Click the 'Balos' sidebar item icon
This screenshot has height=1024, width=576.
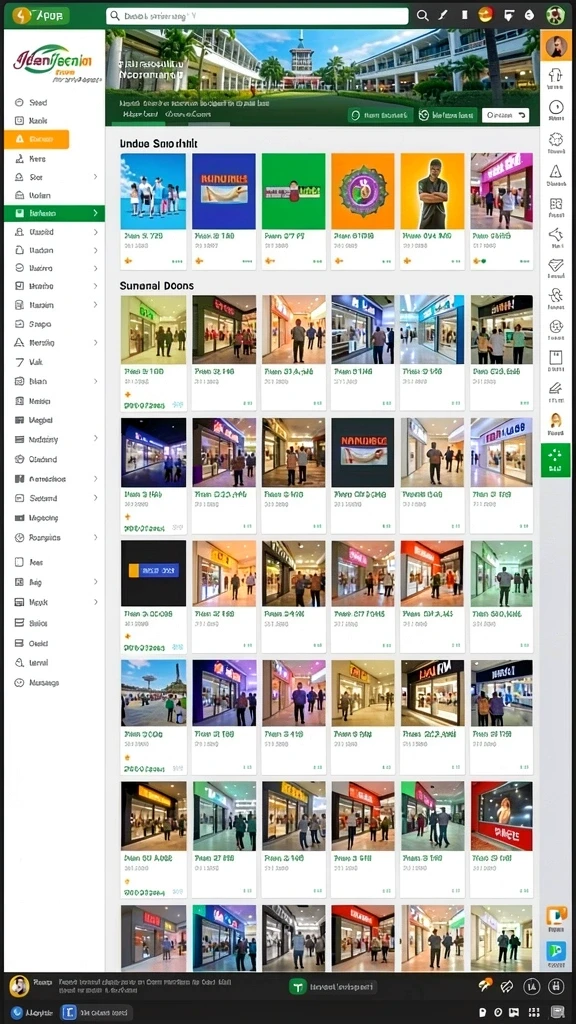tap(19, 623)
